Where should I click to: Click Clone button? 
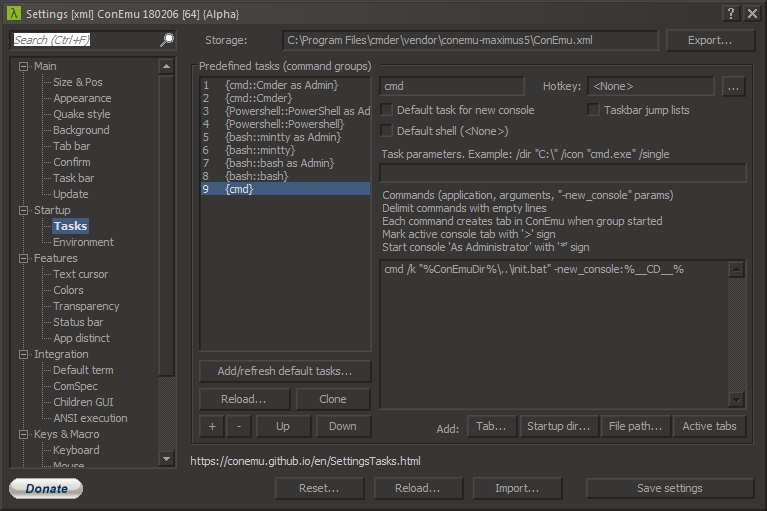coord(333,399)
